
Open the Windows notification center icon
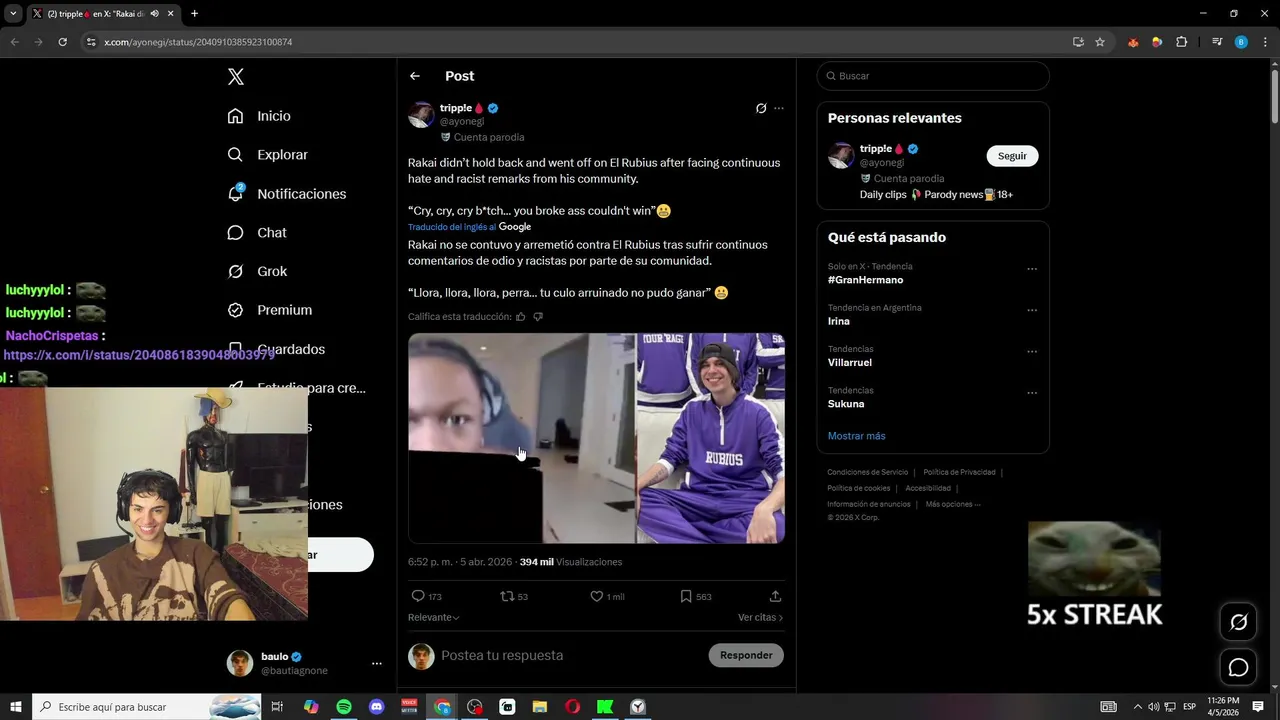click(1258, 707)
